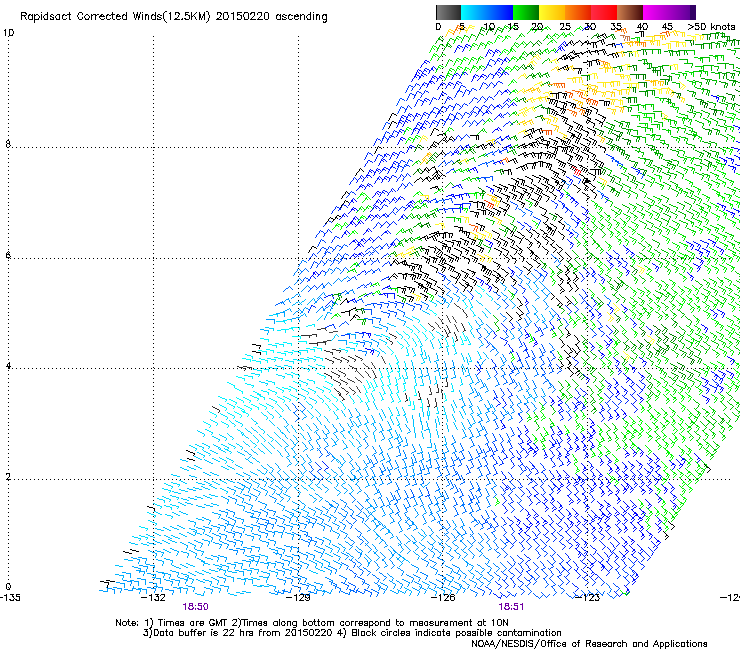Select the yellow 20–25 knots legend swatch
The image size is (740, 650).
click(x=552, y=12)
